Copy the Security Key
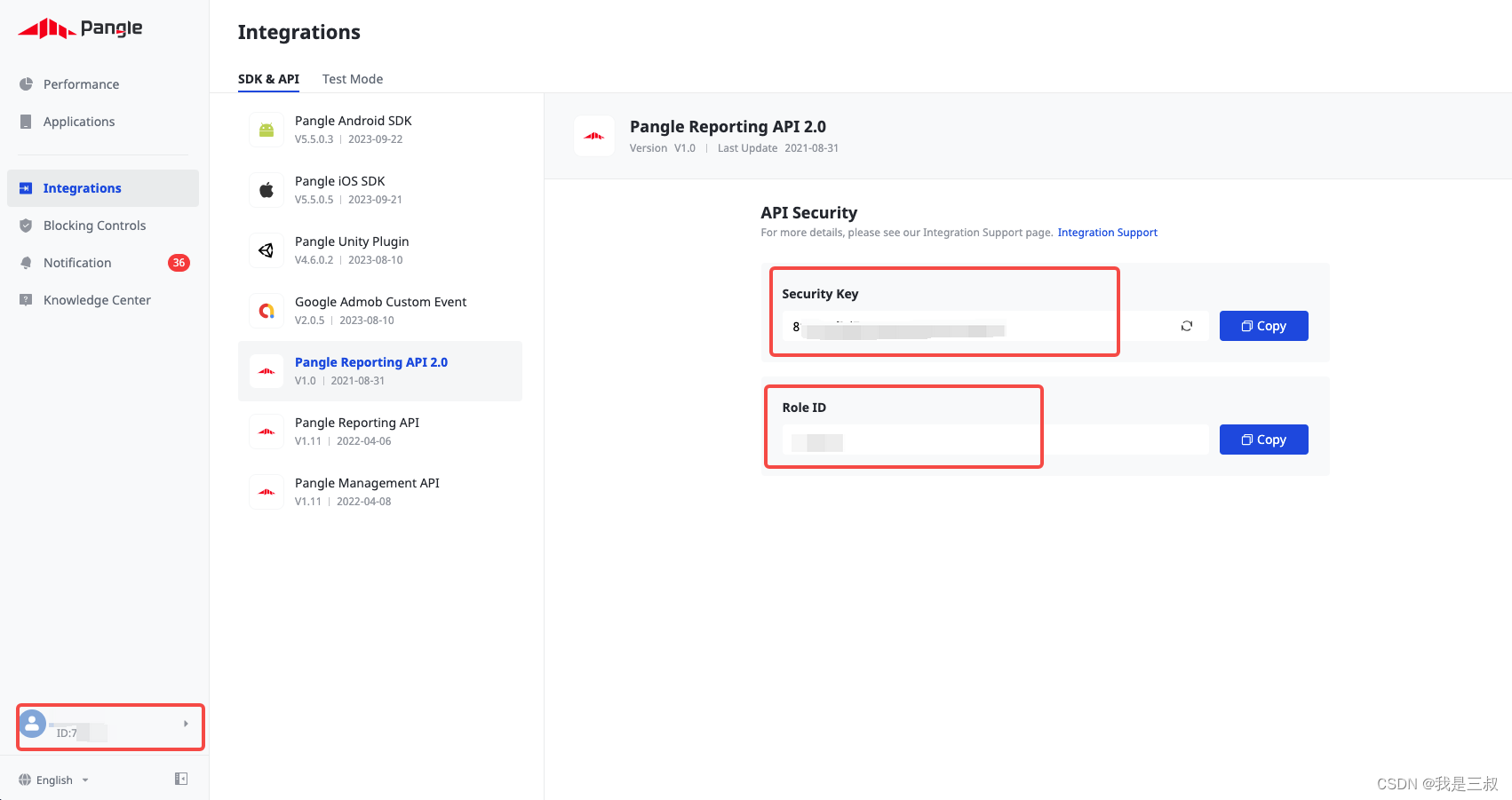 tap(1263, 326)
